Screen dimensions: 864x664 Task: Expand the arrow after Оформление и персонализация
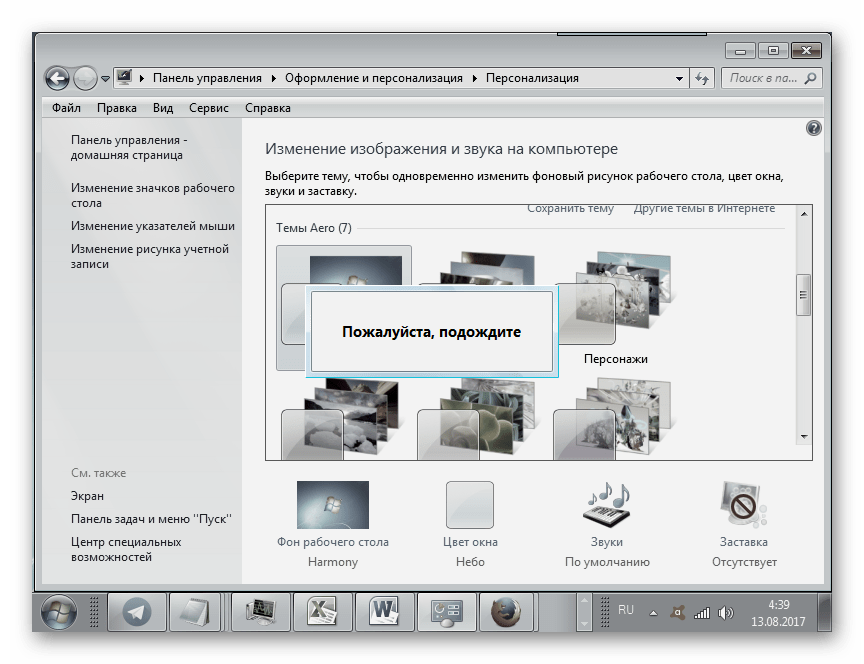[474, 78]
